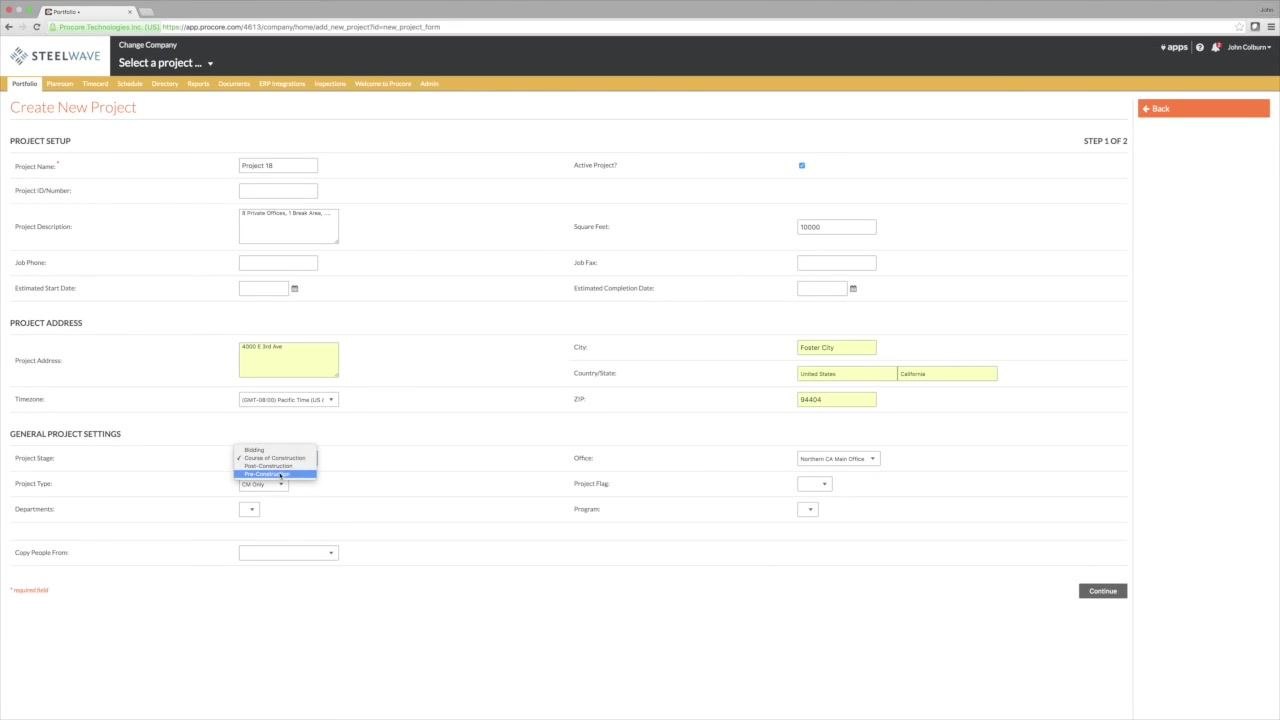Image resolution: width=1280 pixels, height=720 pixels.
Task: Choose Bidding in the stage list
Action: 275,450
